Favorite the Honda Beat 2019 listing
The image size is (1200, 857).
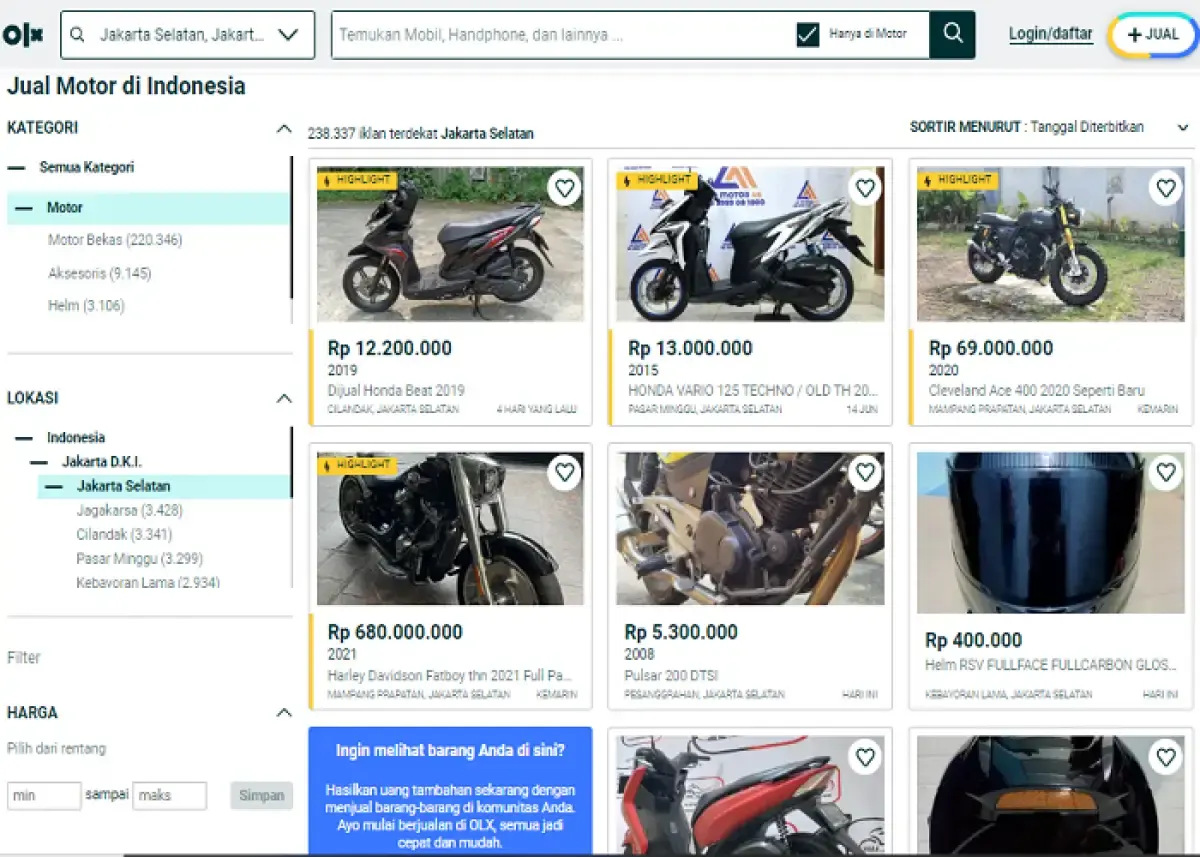[564, 187]
